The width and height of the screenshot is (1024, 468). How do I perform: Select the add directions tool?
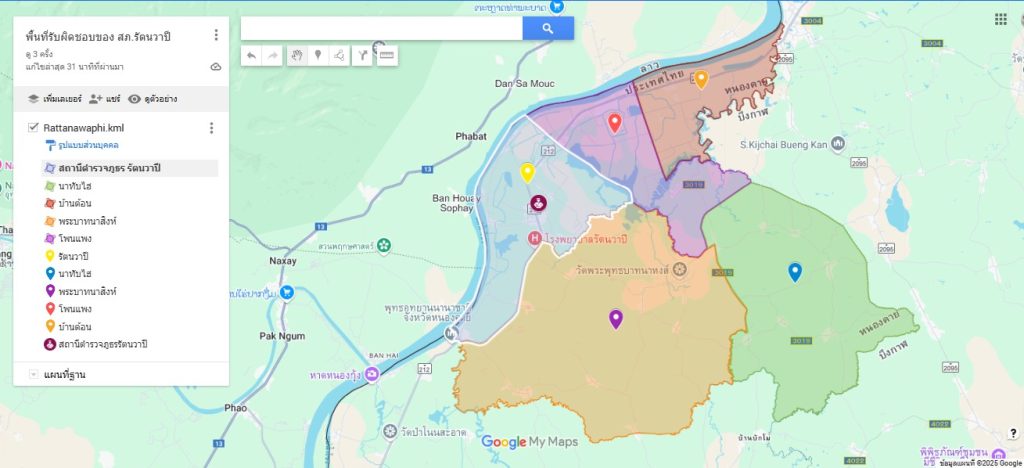[363, 55]
